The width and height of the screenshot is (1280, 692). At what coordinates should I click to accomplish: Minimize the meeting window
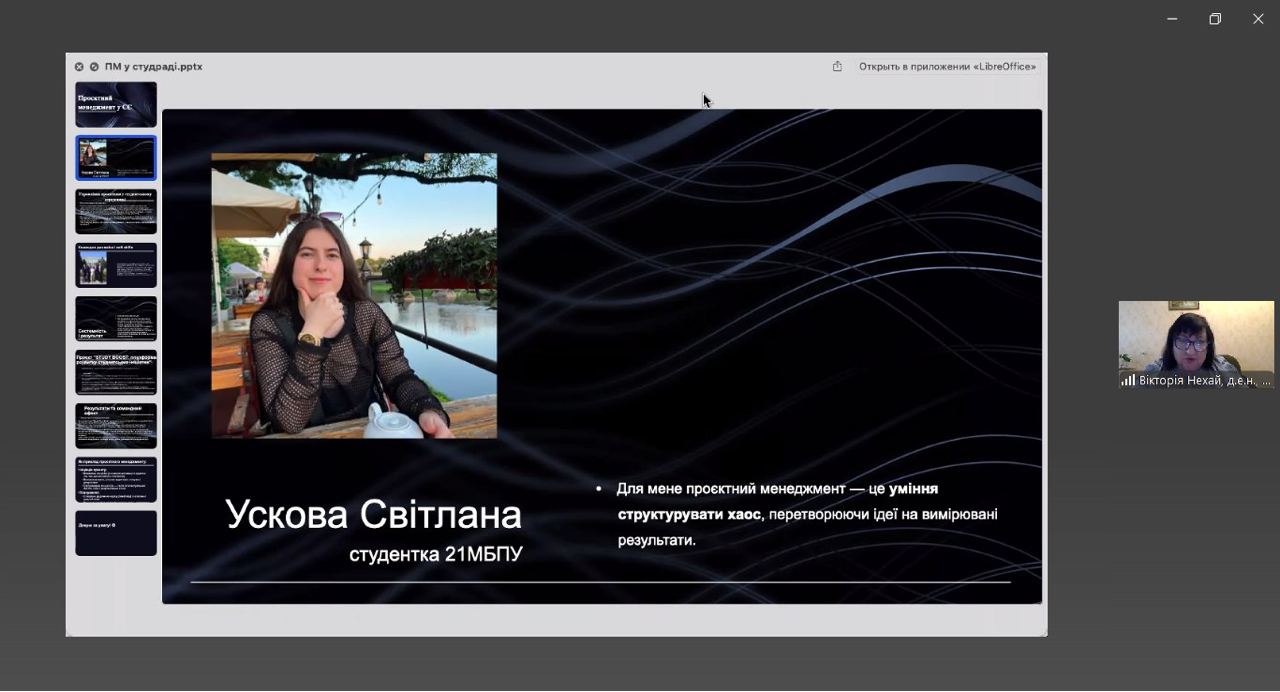pyautogui.click(x=1172, y=19)
